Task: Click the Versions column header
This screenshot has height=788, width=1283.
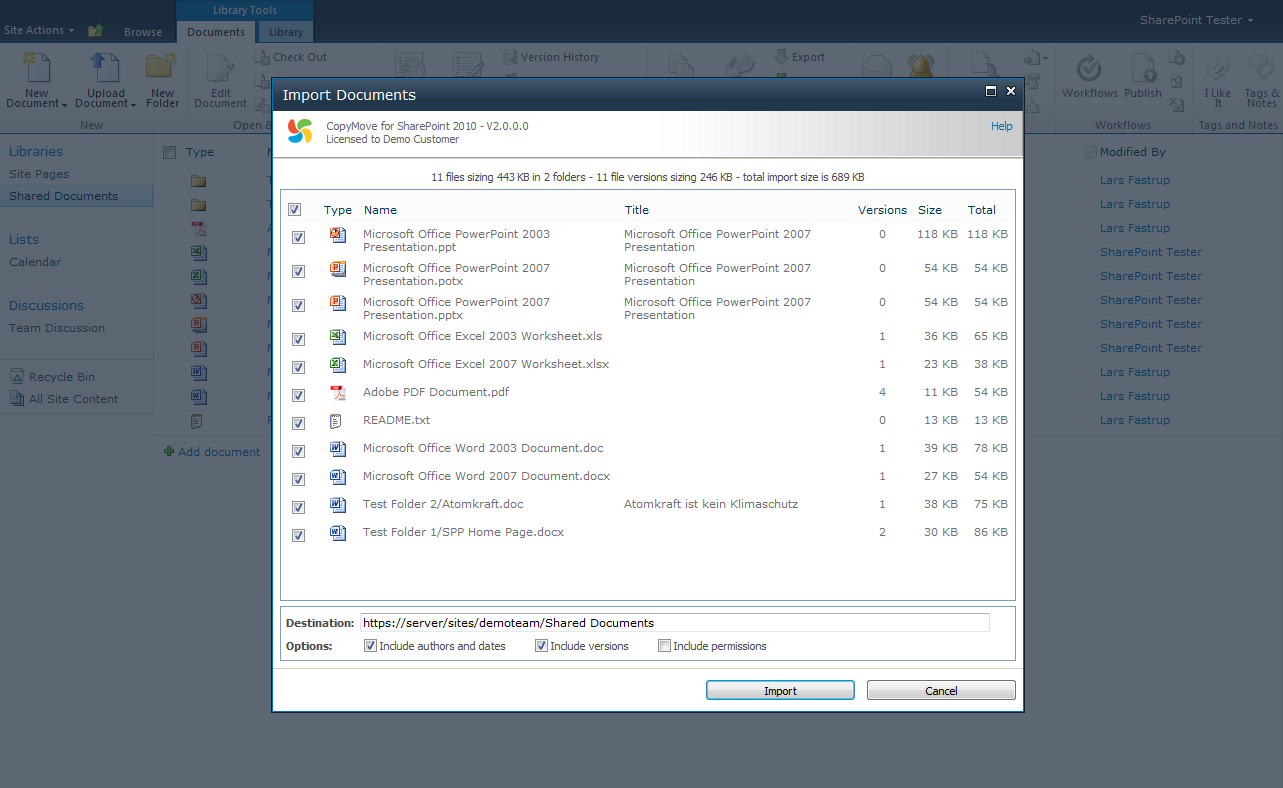Action: tap(882, 210)
